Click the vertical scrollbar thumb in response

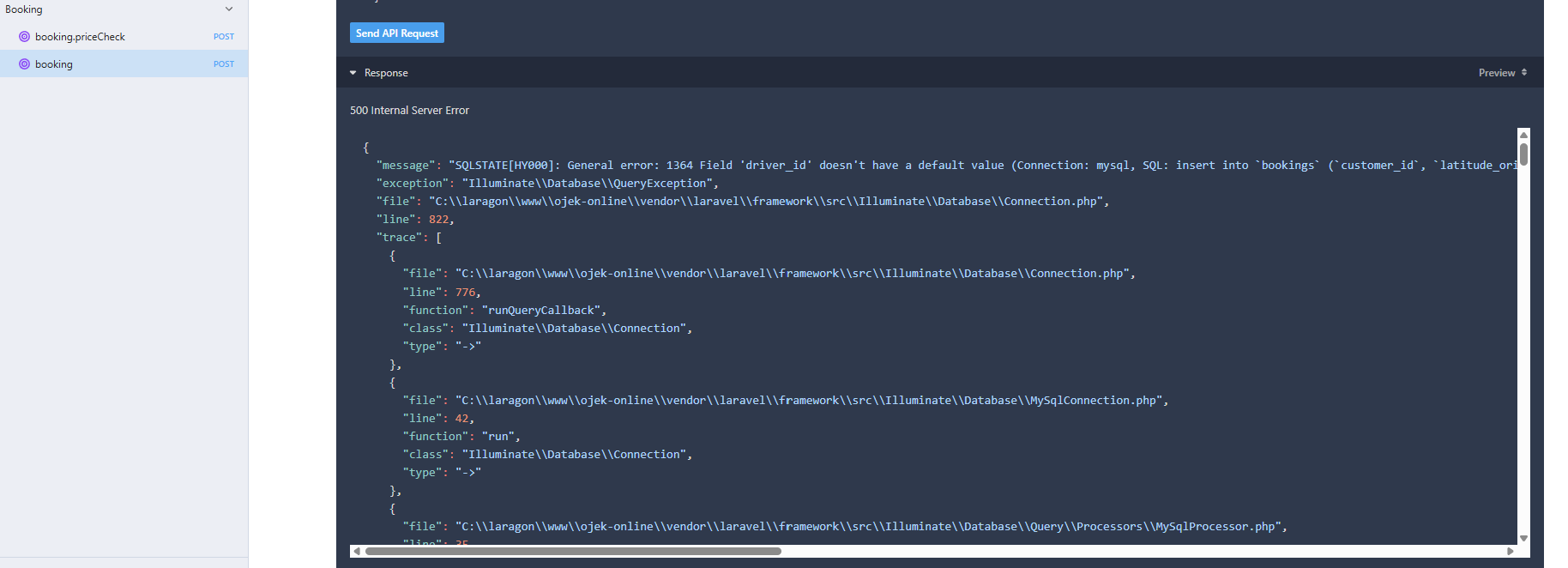click(x=1523, y=154)
